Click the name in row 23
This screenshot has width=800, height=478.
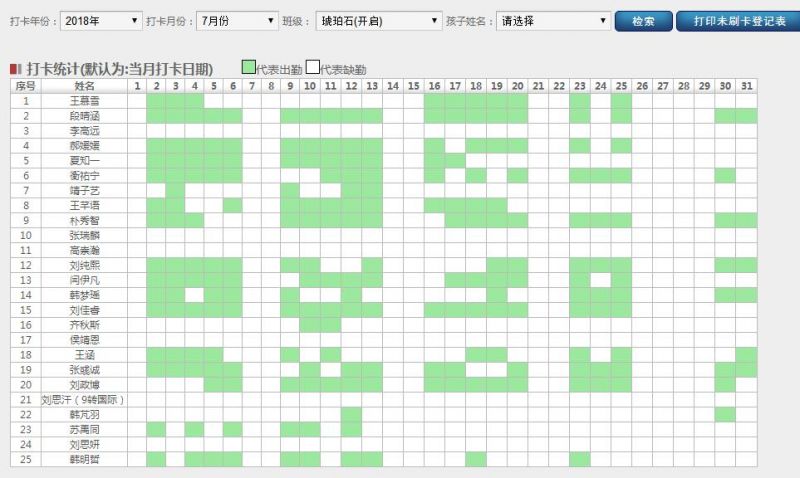(84, 430)
